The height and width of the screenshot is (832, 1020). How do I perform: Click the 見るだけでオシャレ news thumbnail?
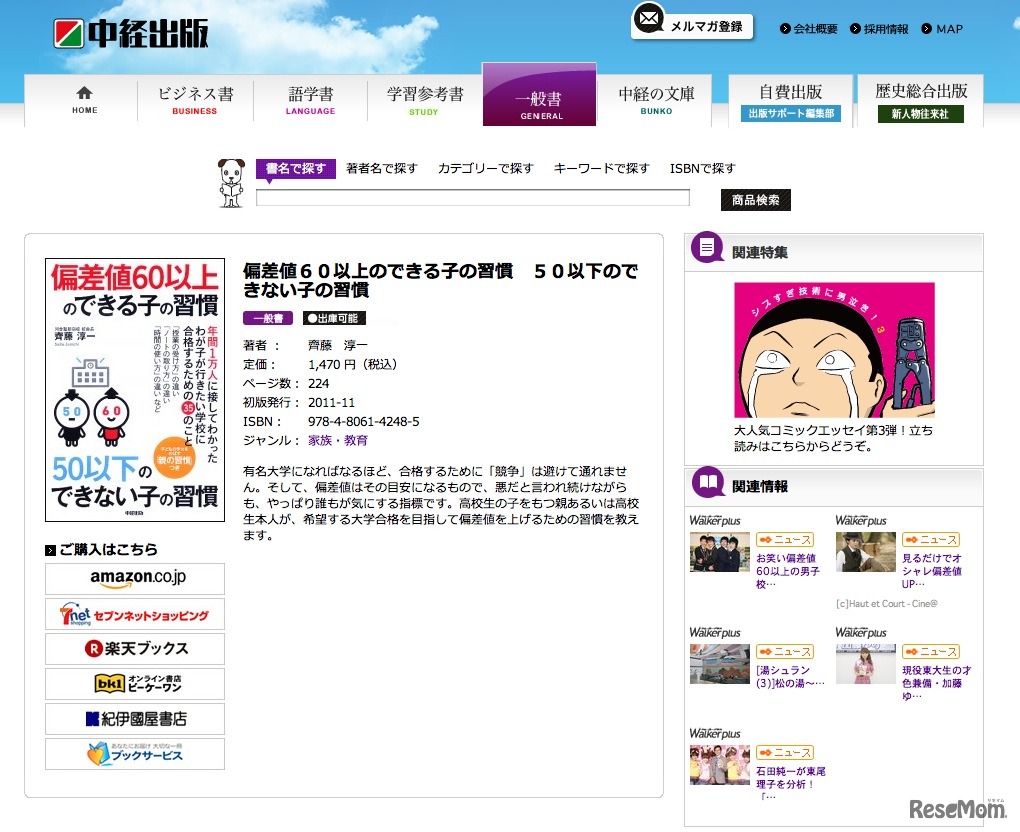pos(865,552)
